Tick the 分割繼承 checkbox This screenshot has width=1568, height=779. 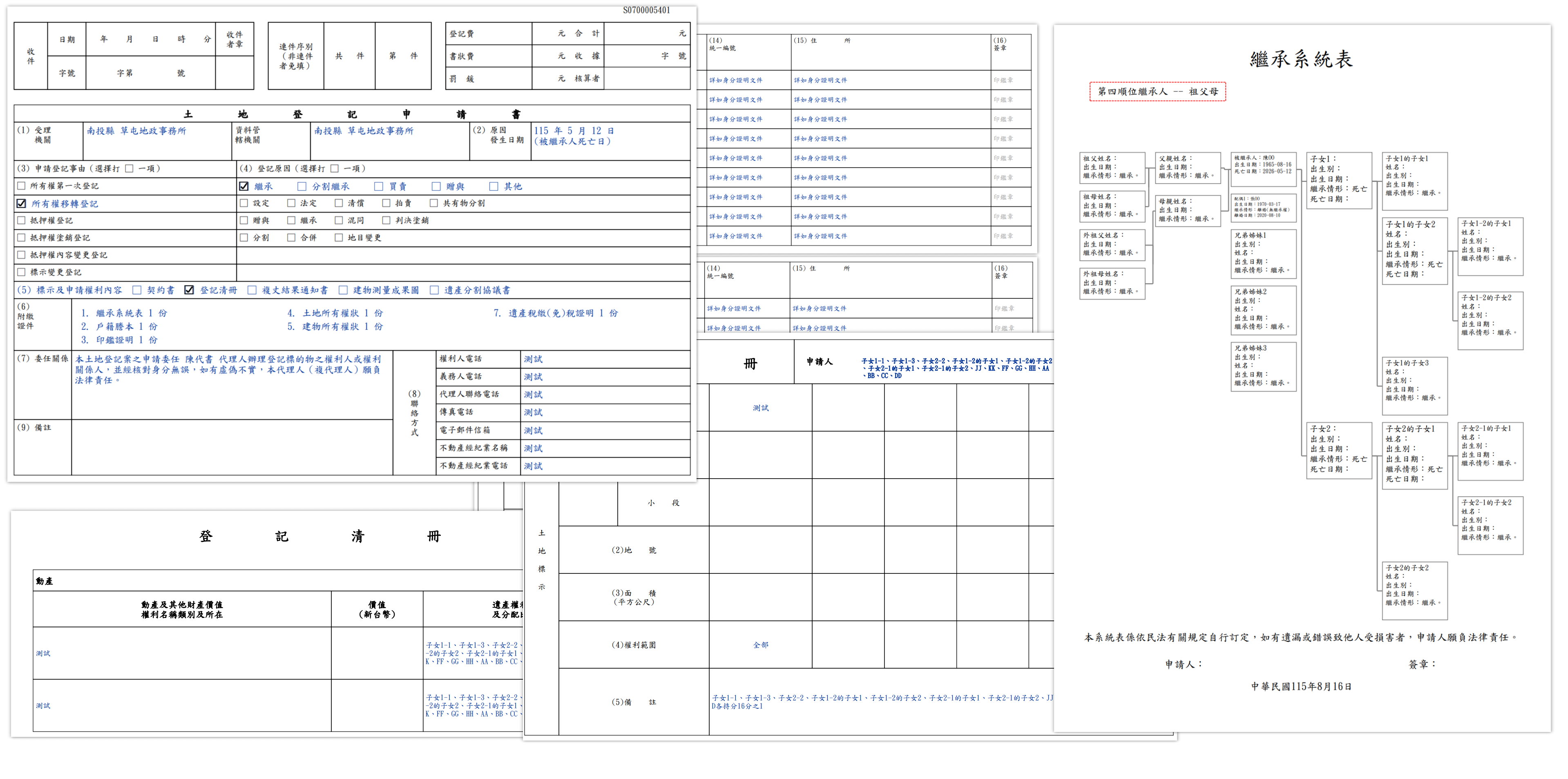click(x=302, y=186)
